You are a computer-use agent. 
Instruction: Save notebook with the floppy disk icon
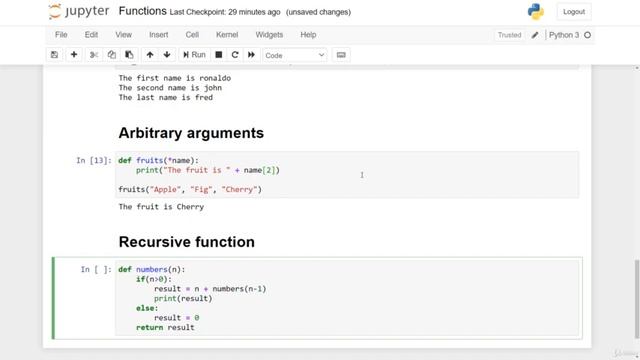[x=54, y=55]
